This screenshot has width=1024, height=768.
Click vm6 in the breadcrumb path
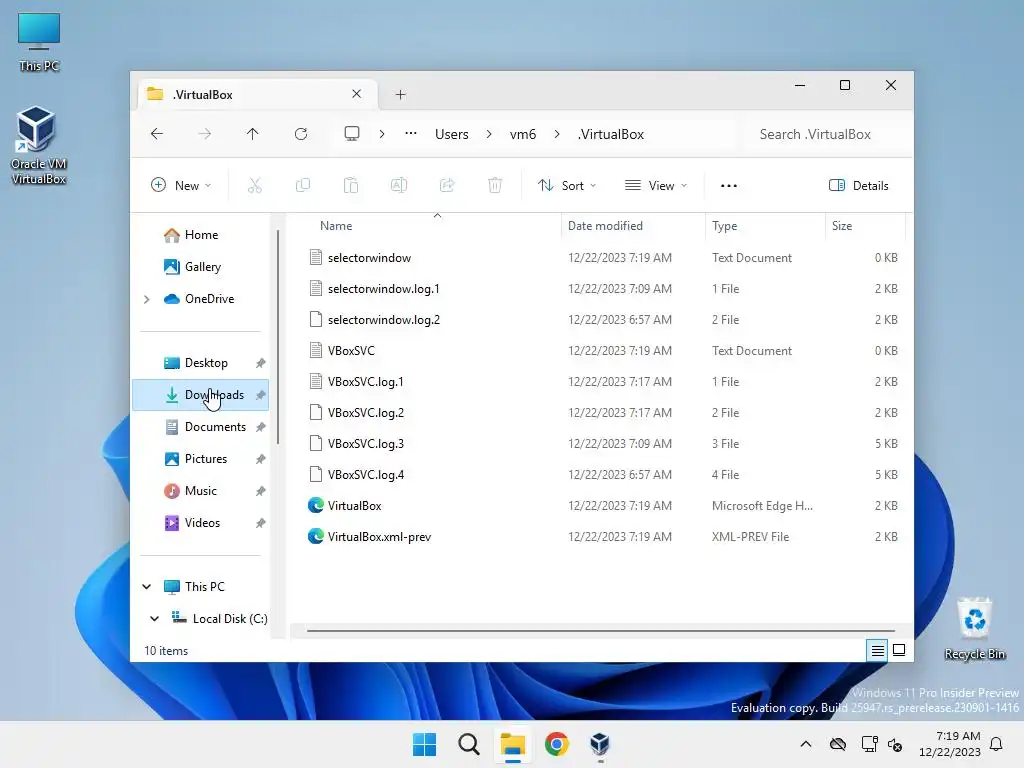522,134
